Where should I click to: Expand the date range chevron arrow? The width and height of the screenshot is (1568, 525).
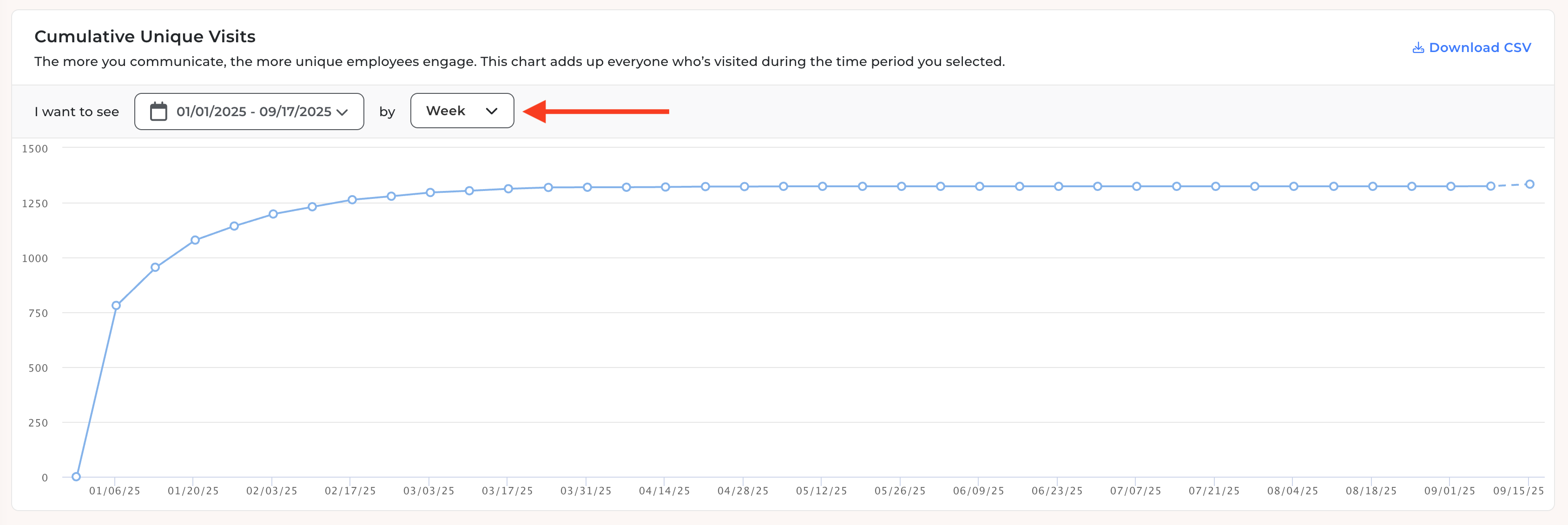[x=342, y=112]
